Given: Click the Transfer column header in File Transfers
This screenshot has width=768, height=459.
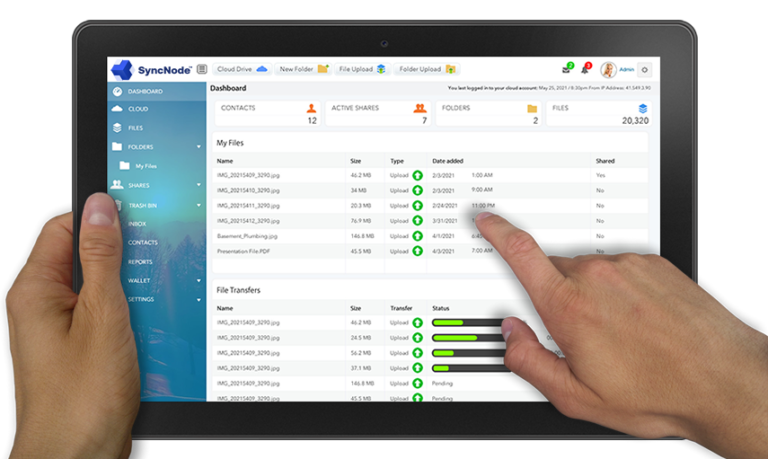Looking at the screenshot, I should point(401,308).
